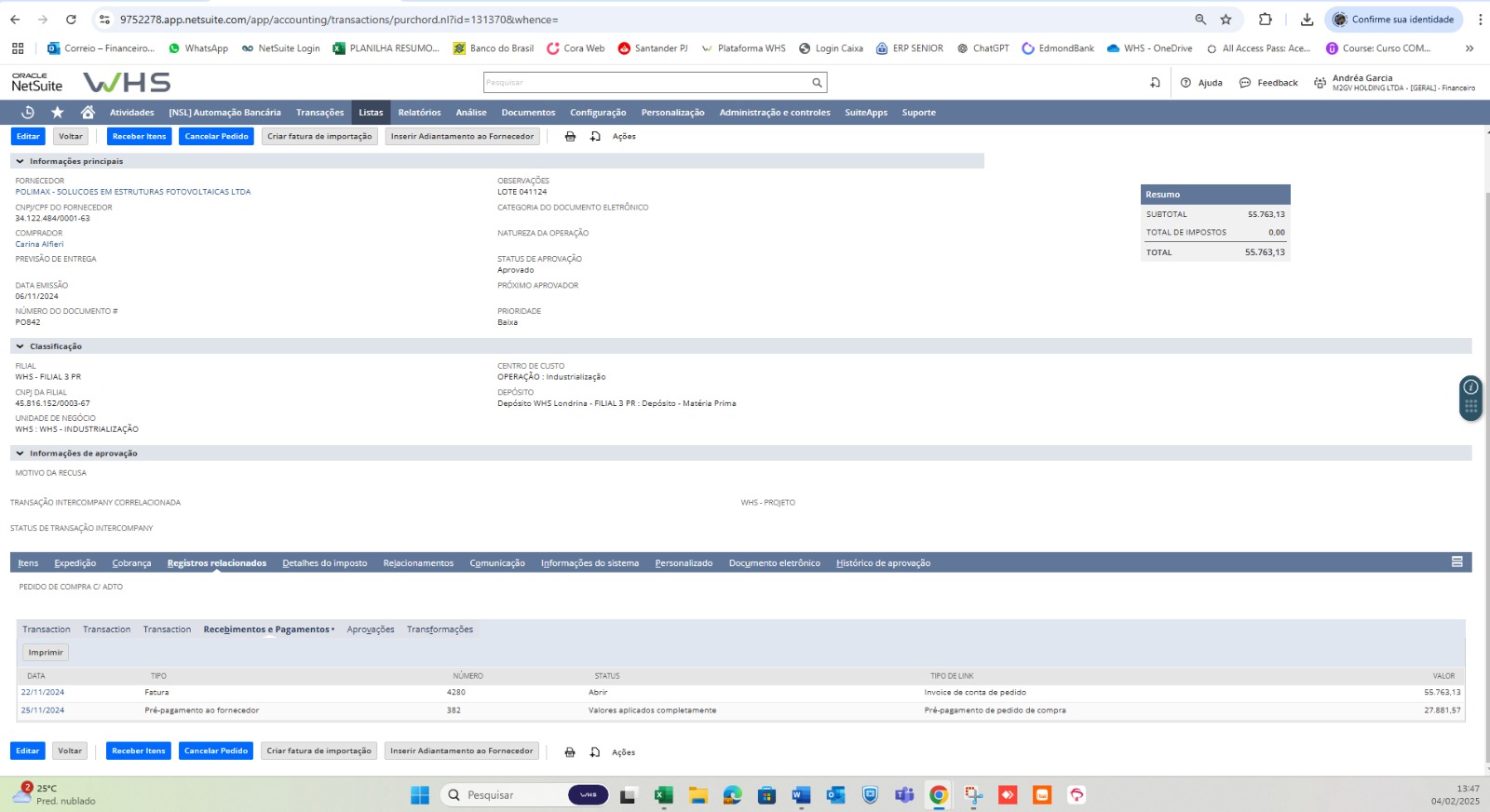
Task: Open the Shortcuts star icon
Action: pos(58,113)
